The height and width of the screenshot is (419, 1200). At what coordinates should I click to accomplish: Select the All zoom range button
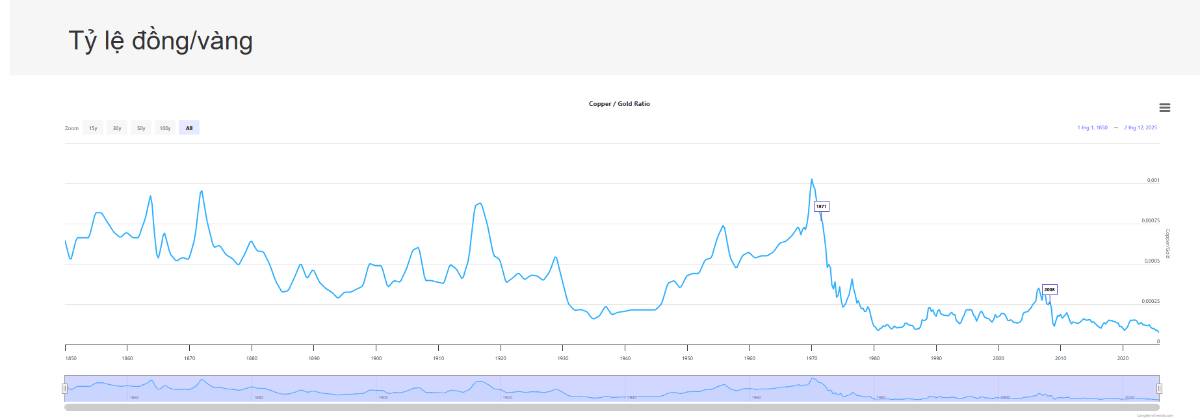pyautogui.click(x=189, y=128)
